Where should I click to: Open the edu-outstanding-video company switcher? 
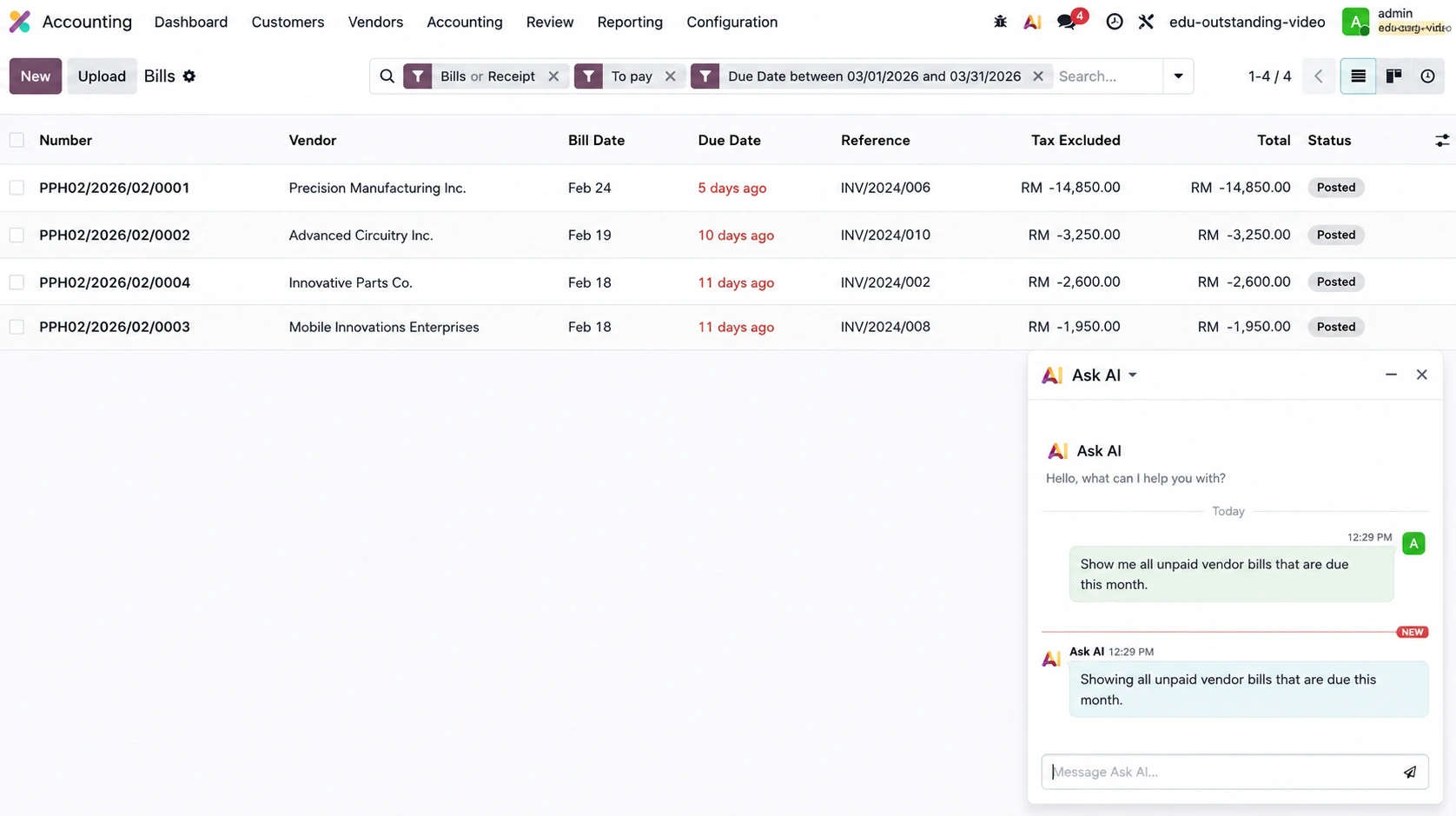[x=1247, y=22]
